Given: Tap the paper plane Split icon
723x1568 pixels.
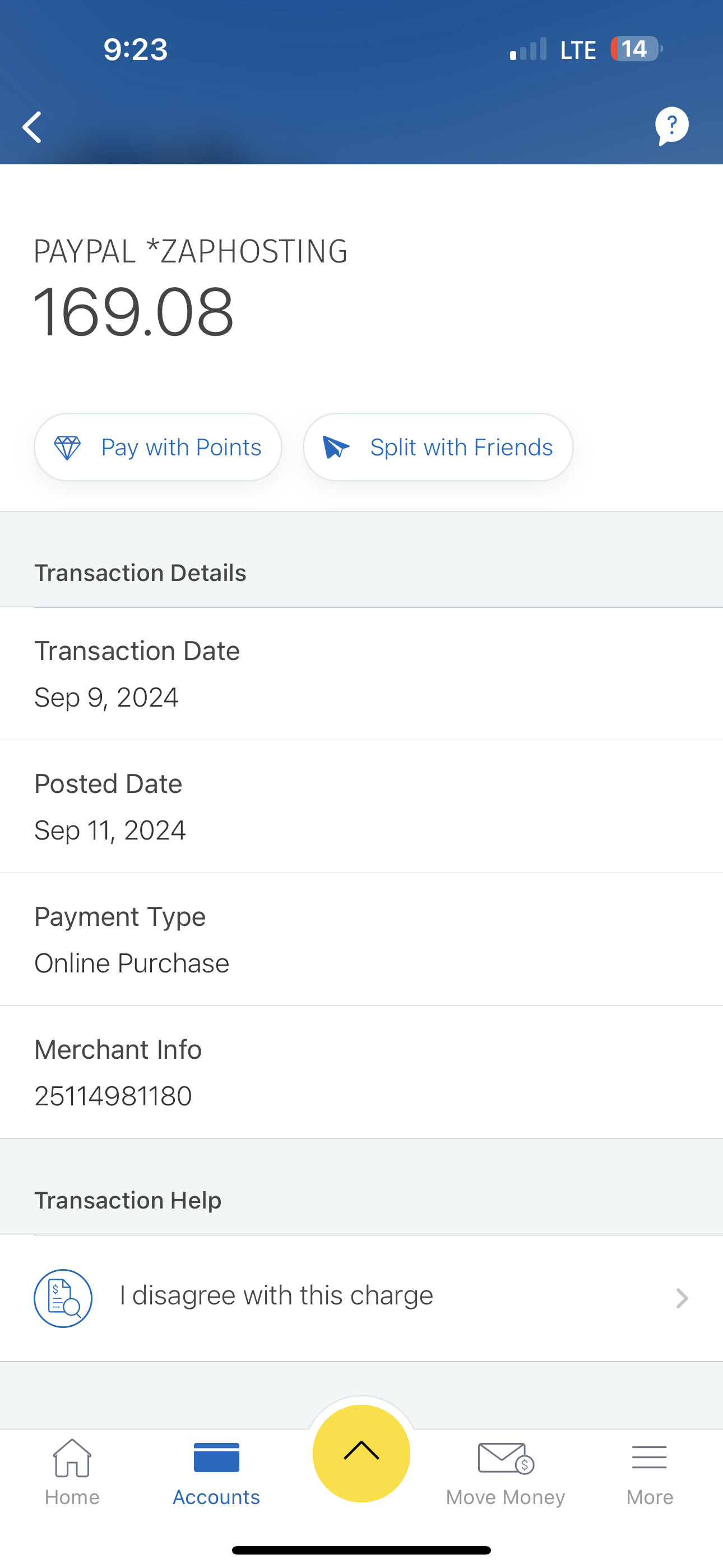Looking at the screenshot, I should [336, 448].
